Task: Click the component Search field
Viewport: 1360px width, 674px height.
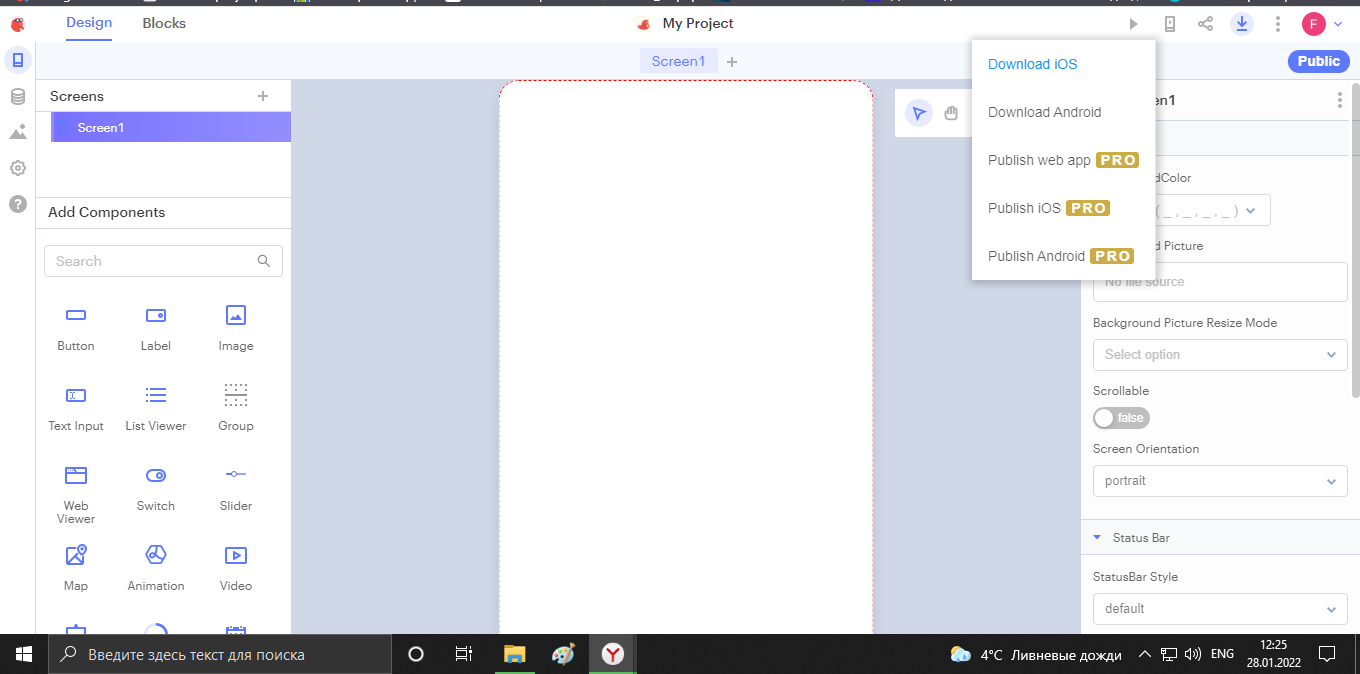Action: 163,261
